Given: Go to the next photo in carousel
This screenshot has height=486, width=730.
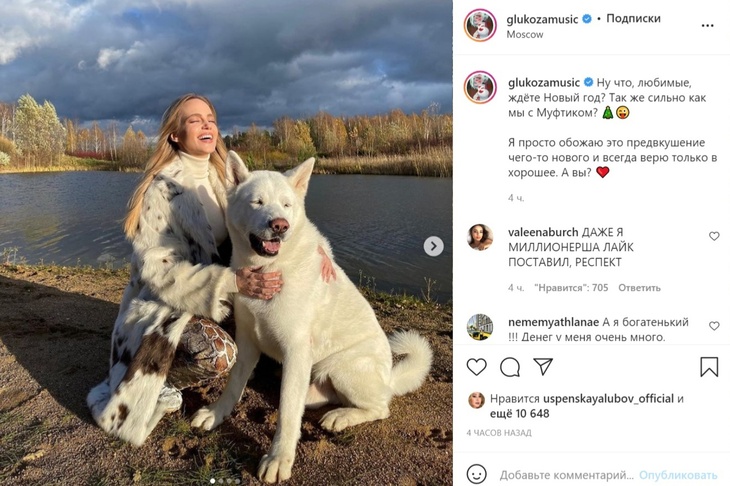Looking at the screenshot, I should (433, 246).
